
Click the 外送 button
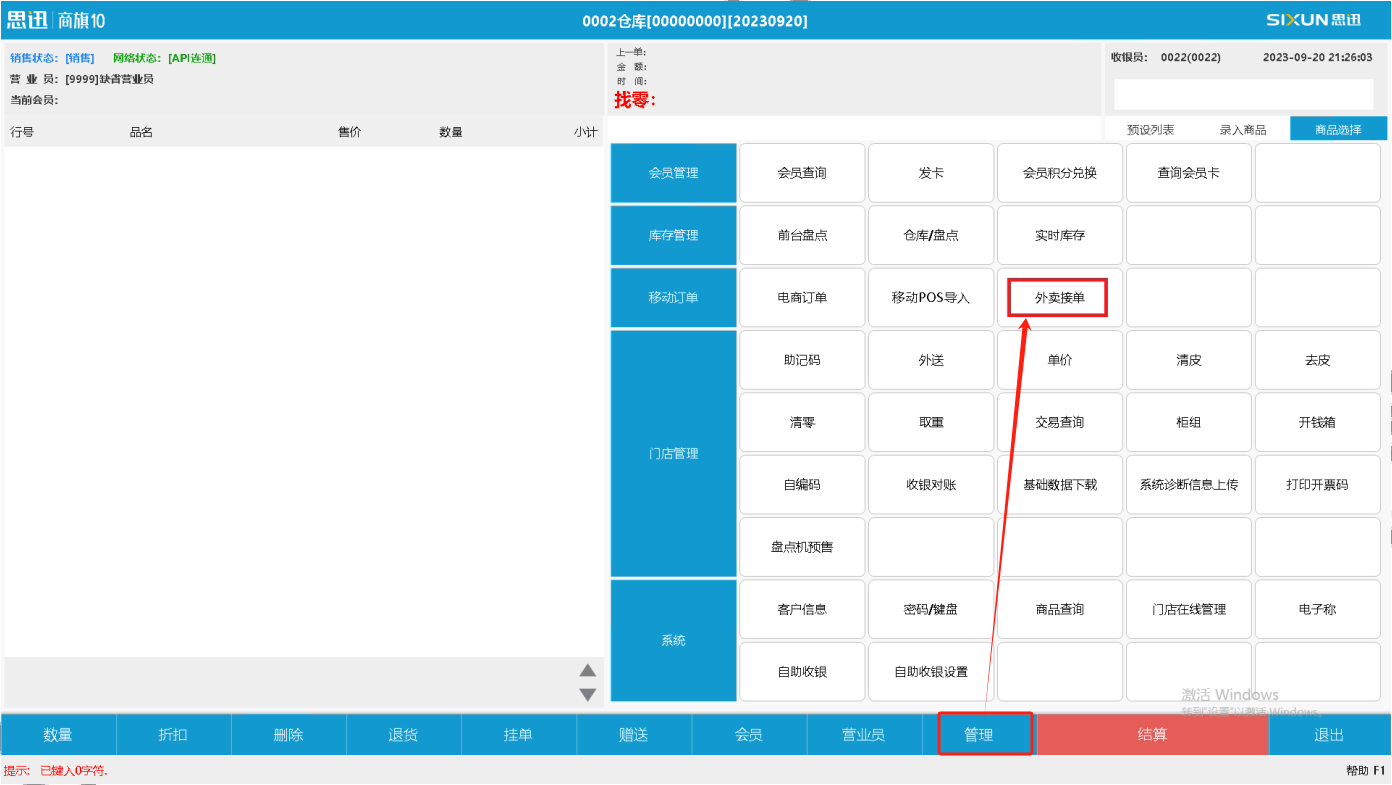coord(931,360)
